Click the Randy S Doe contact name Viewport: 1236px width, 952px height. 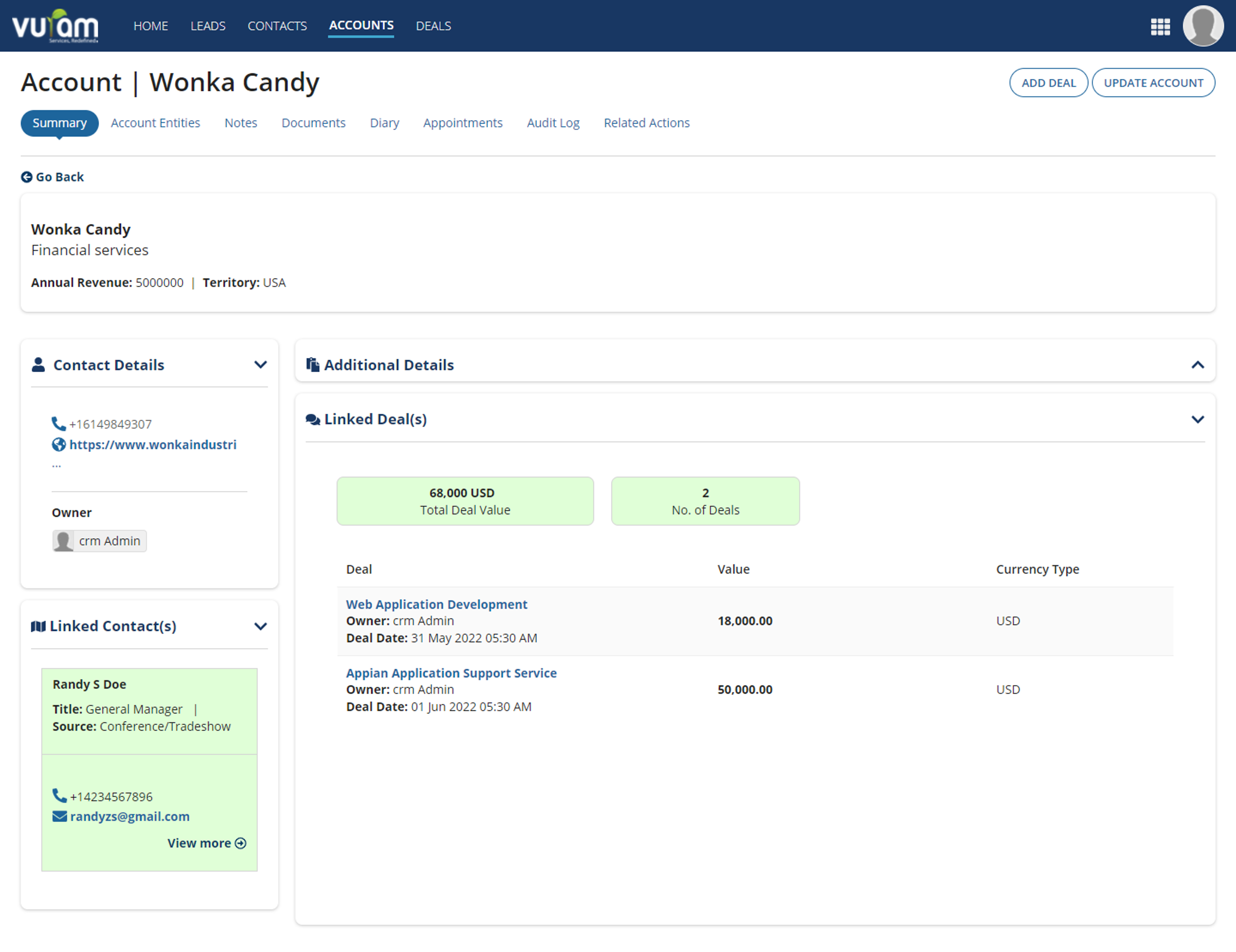coord(89,684)
